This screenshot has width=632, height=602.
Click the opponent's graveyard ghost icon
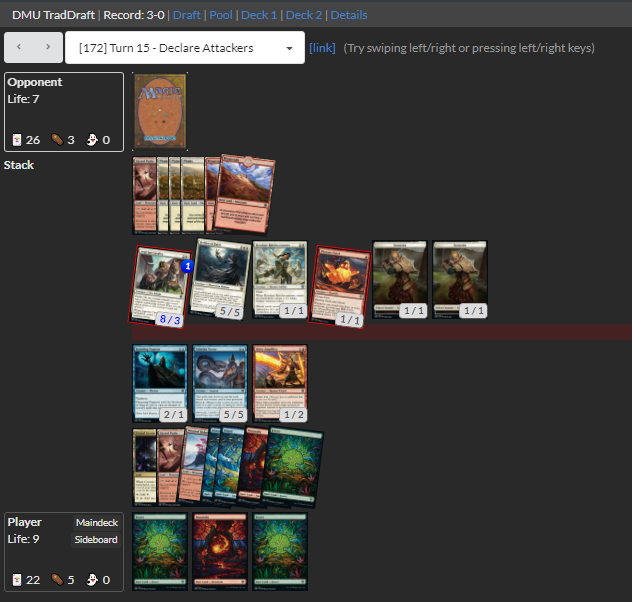pos(92,140)
